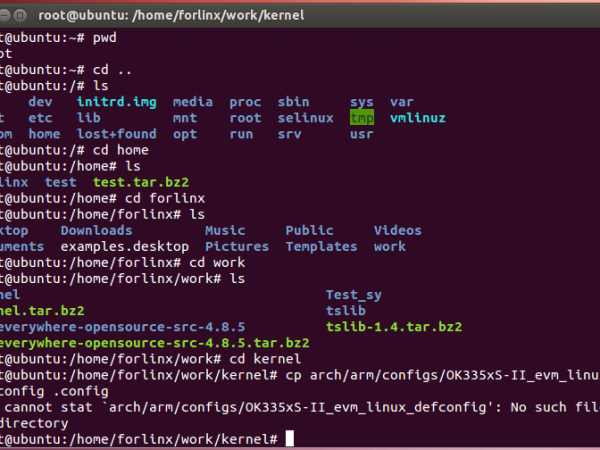Click the everywhere-opensource-src-4.8.5.tar.bz2 archive name
The height and width of the screenshot is (450, 600).
(150, 342)
